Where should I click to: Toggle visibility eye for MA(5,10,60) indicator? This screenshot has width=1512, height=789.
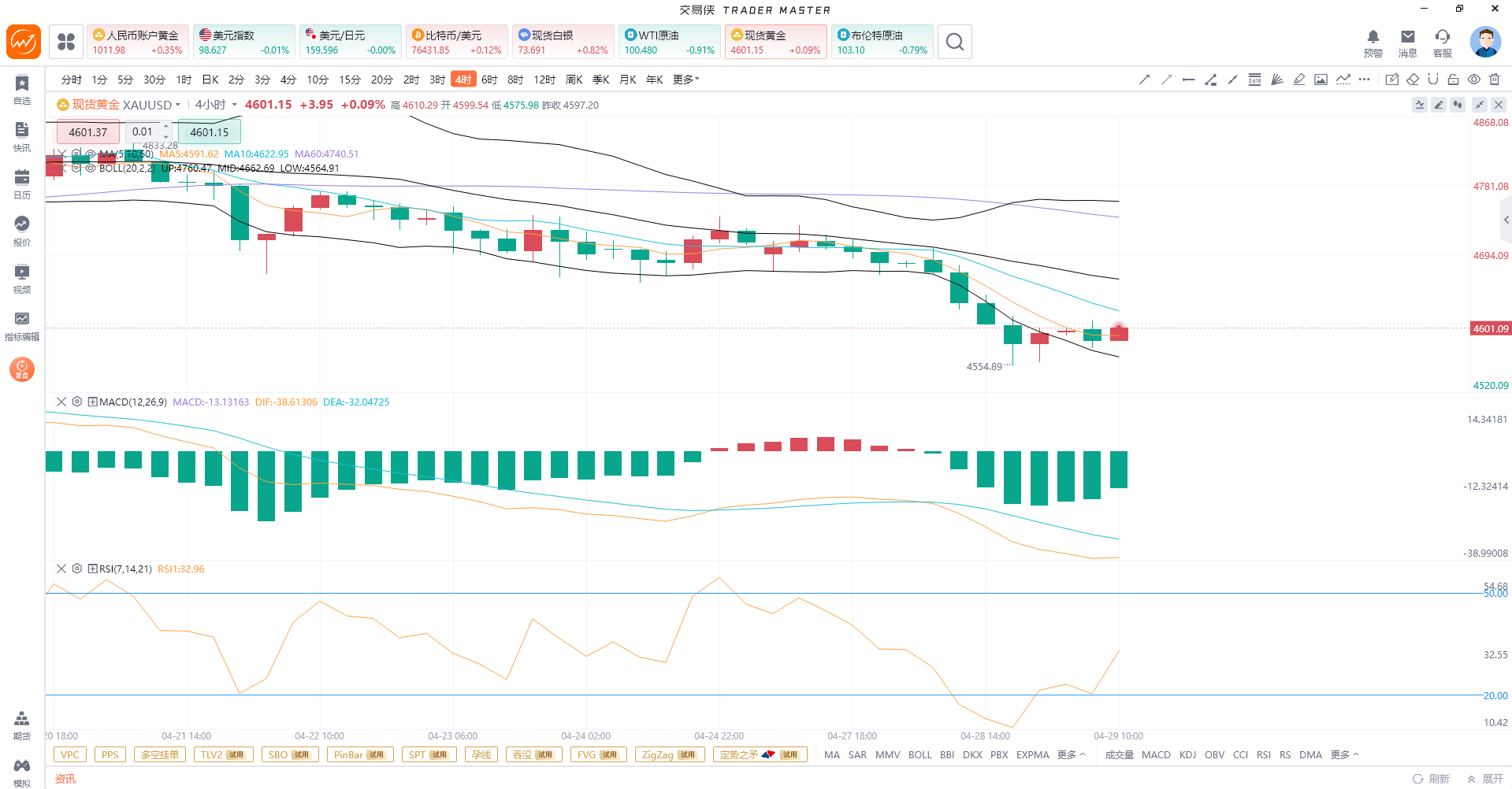coord(91,154)
